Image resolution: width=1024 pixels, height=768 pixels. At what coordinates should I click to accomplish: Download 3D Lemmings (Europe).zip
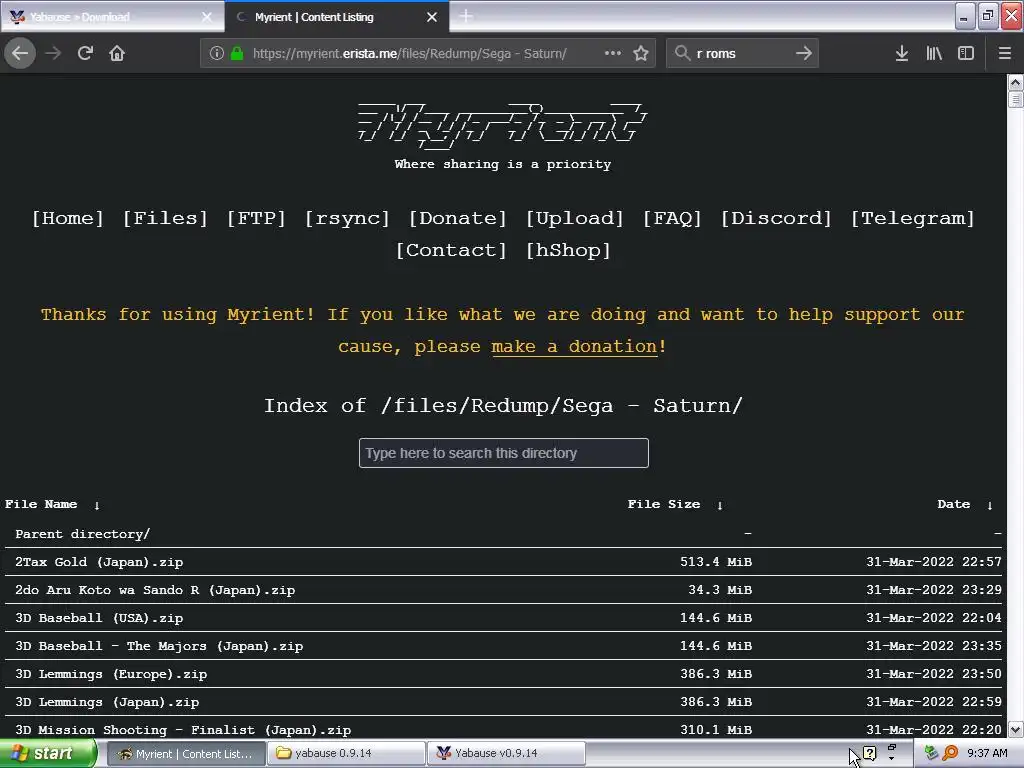point(111,675)
